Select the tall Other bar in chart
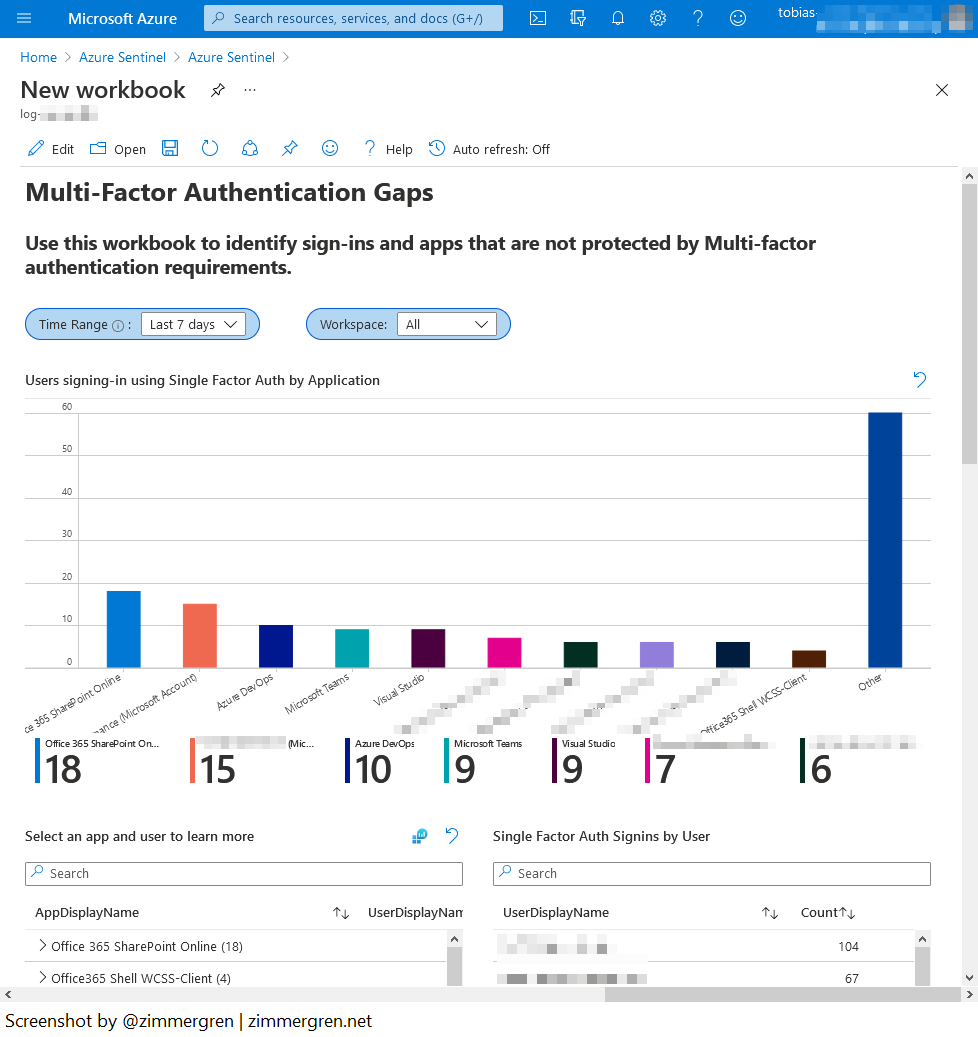Image resolution: width=978 pixels, height=1037 pixels. (x=885, y=540)
